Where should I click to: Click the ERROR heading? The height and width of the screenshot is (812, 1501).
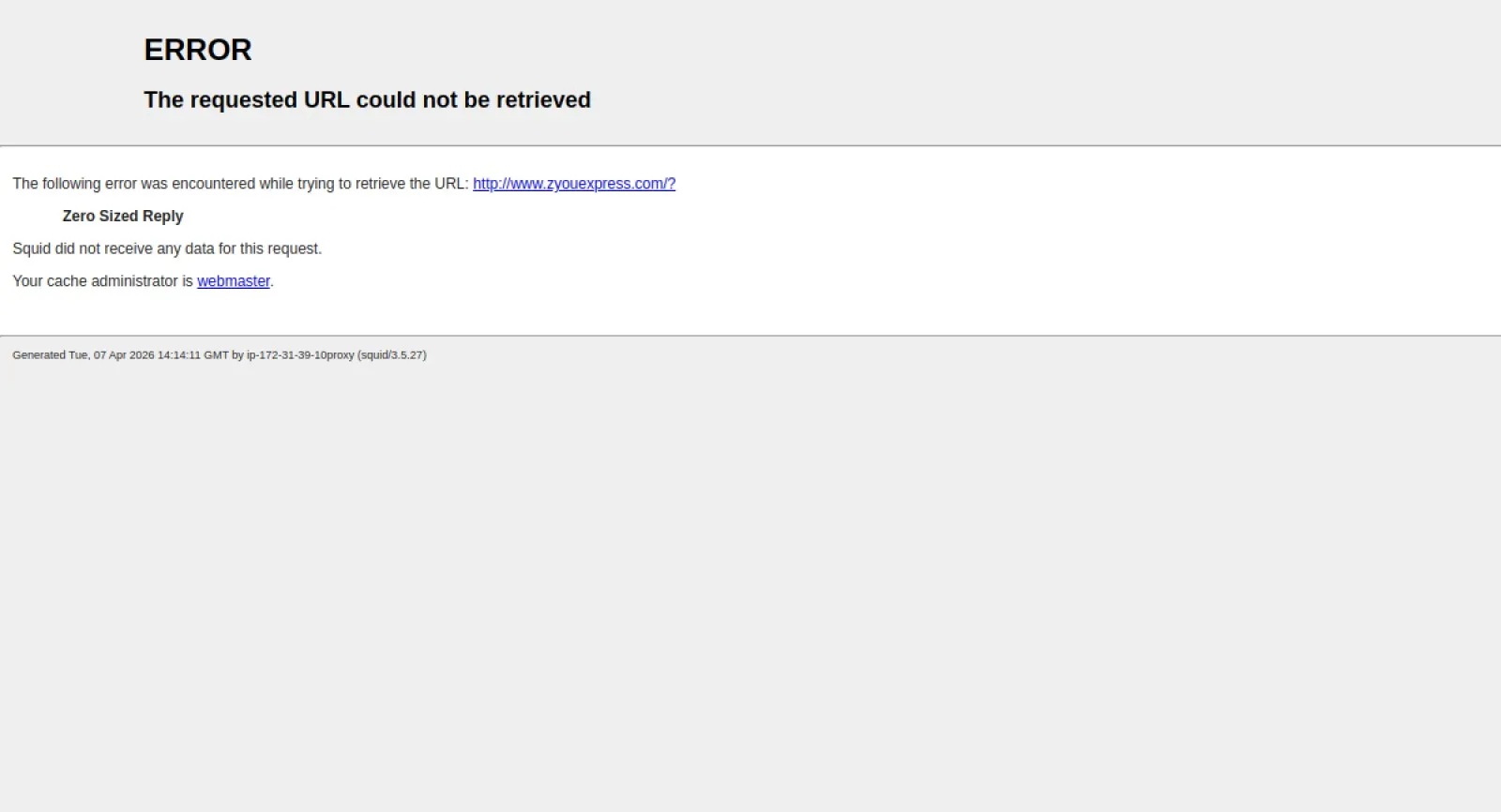(x=198, y=50)
